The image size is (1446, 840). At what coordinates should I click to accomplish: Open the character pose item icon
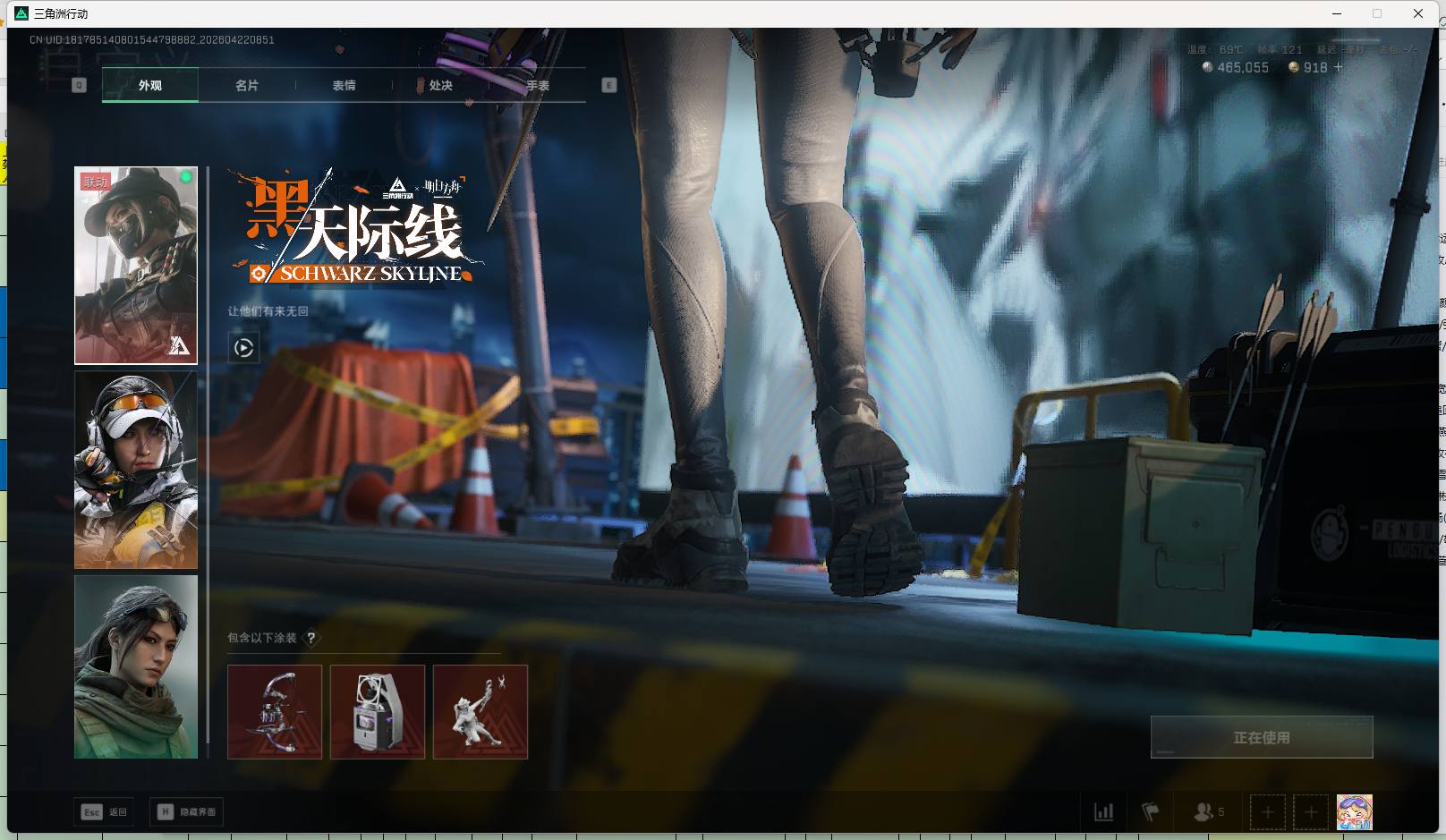tap(481, 712)
